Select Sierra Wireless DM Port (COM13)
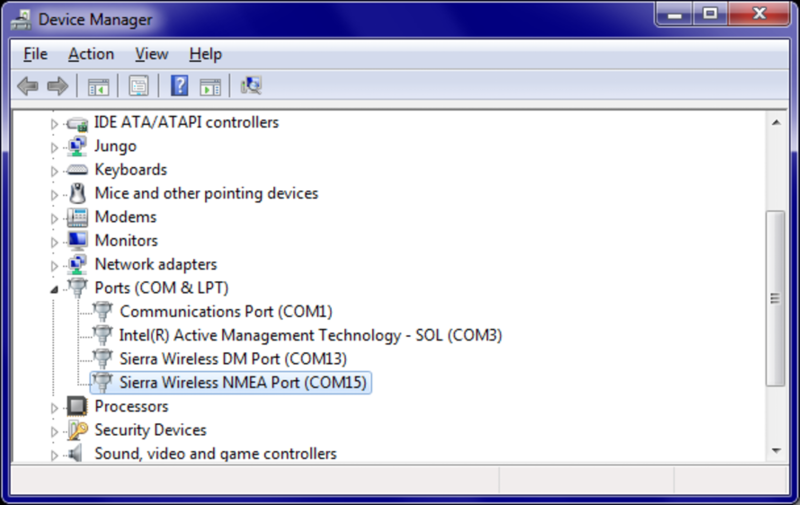The height and width of the screenshot is (505, 800). pyautogui.click(x=233, y=359)
